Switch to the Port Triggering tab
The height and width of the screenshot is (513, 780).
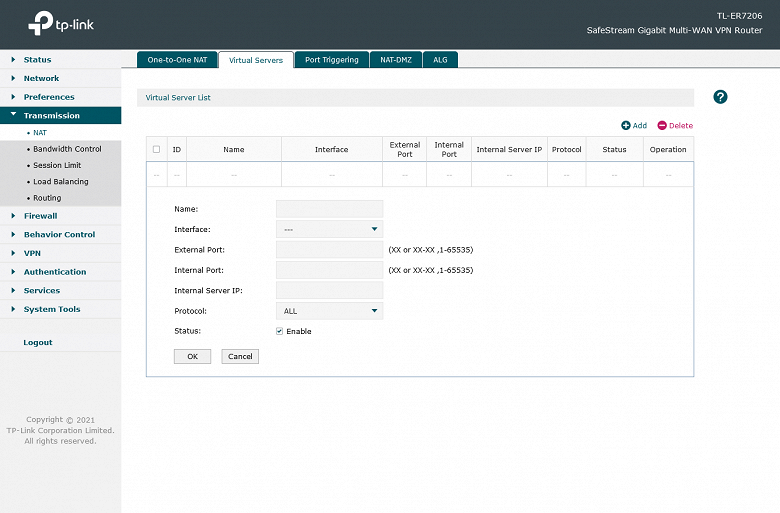coord(331,60)
